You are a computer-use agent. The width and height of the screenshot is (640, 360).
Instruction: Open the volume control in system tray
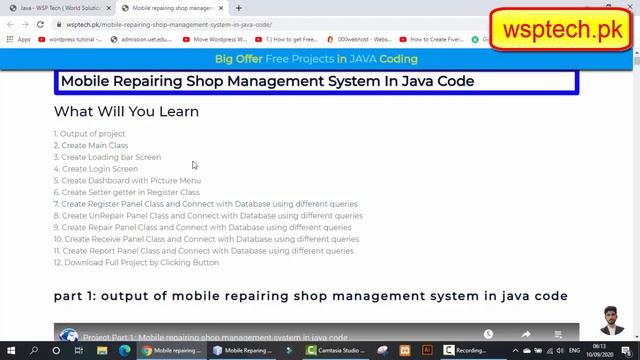click(x=560, y=351)
